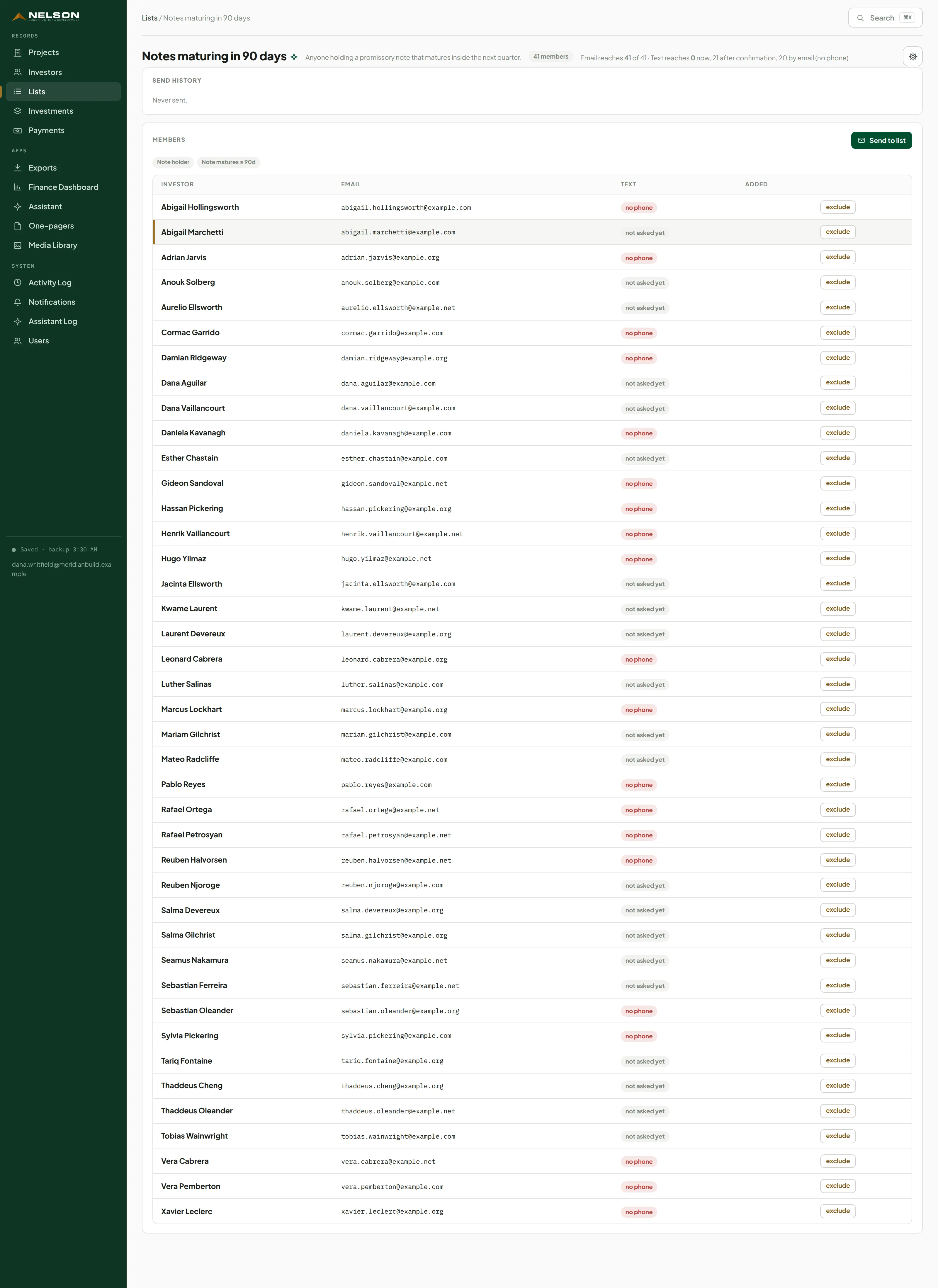
Task: Click the Investments layers icon
Action: [18, 111]
